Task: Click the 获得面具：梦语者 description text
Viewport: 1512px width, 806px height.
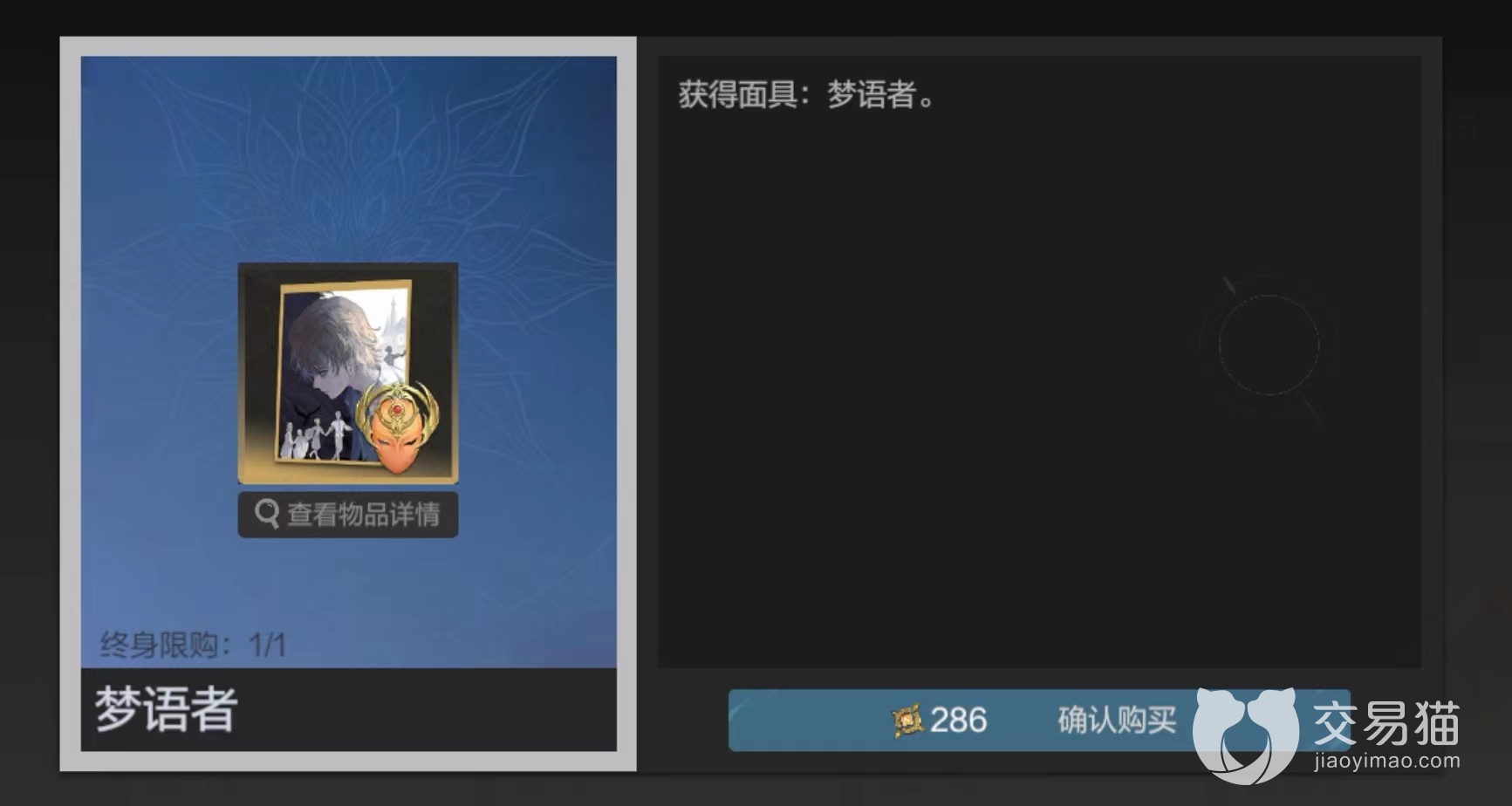Action: pyautogui.click(x=807, y=94)
